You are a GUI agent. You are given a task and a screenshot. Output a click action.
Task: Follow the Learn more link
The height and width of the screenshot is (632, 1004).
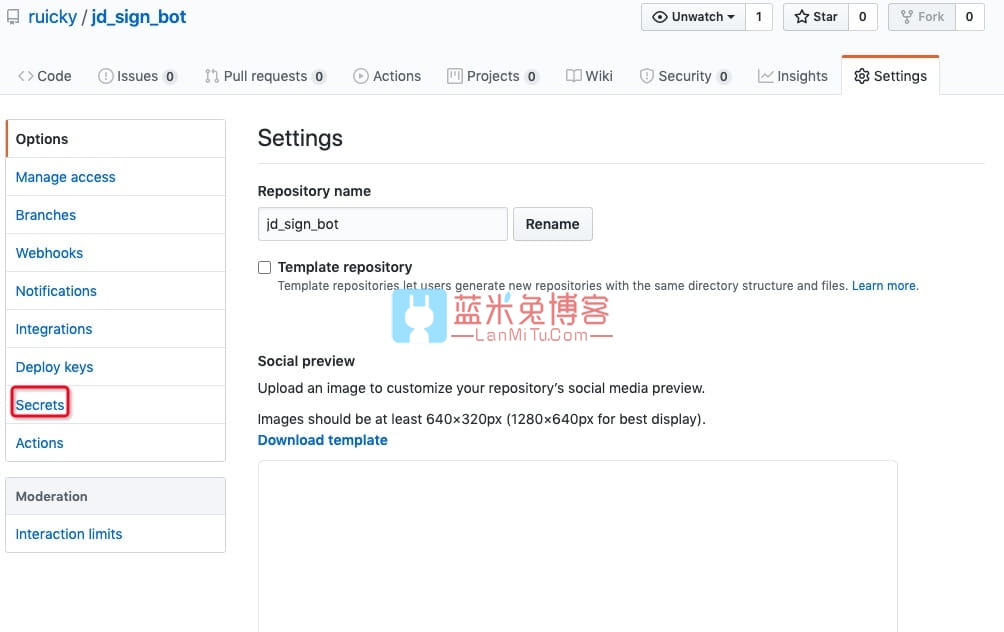(x=884, y=286)
